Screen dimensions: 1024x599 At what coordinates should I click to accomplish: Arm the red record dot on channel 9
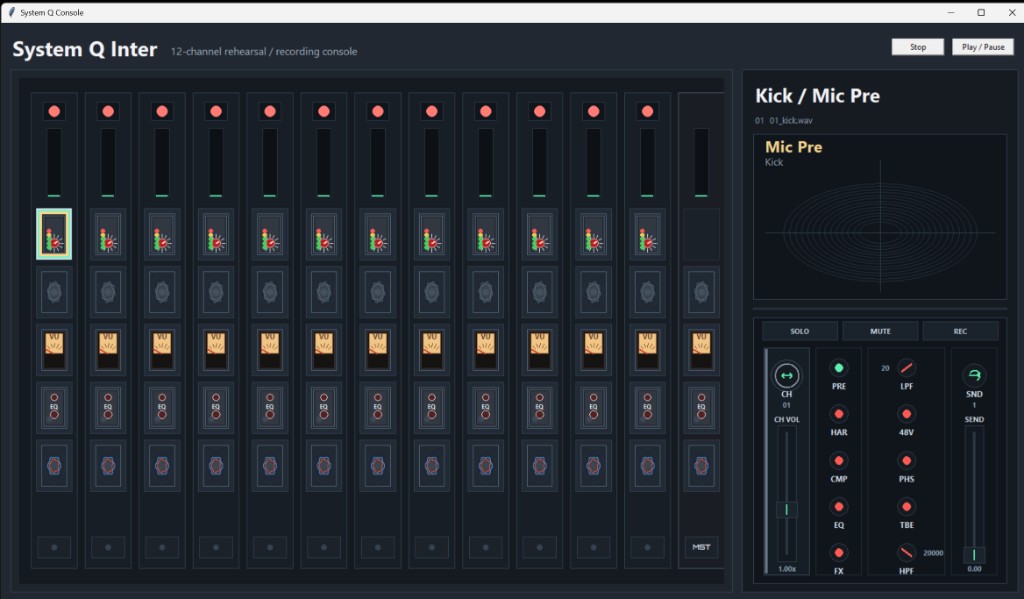point(486,111)
